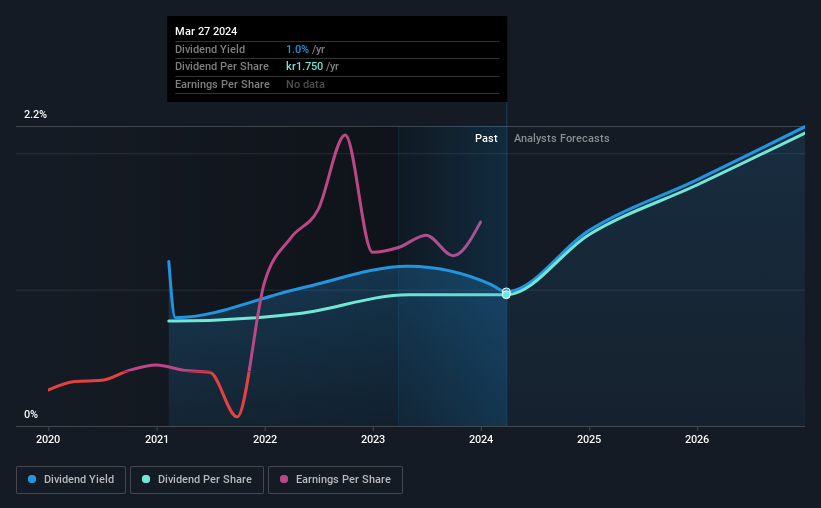Screen dimensions: 821x508
Task: Click the Dividend Per Share label in tooltip
Action: [x=222, y=67]
